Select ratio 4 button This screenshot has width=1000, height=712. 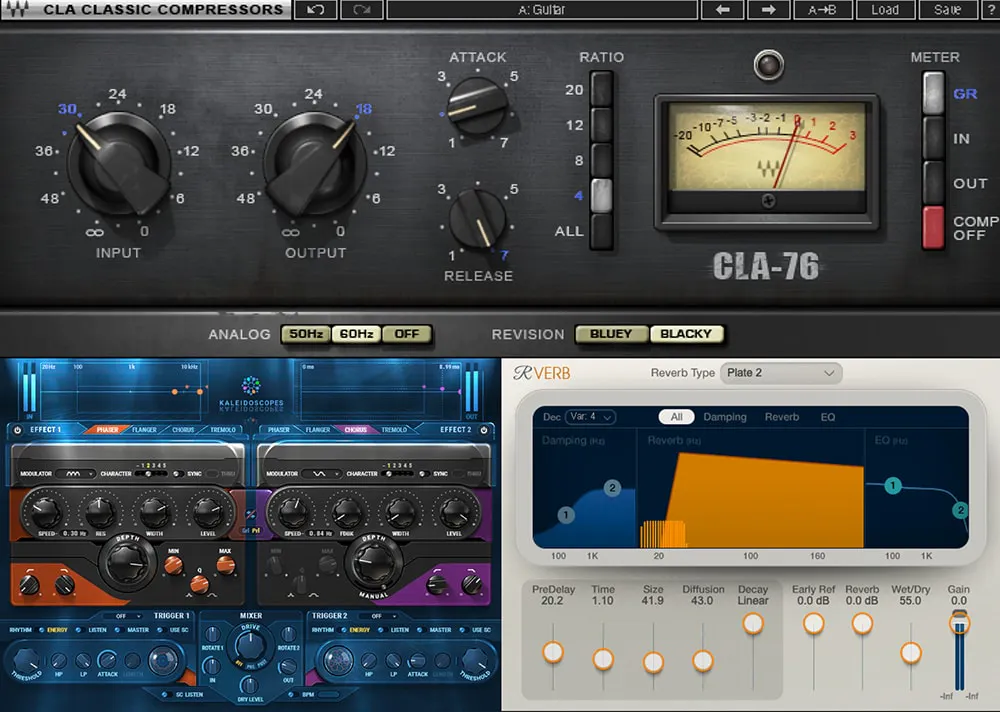[x=601, y=195]
